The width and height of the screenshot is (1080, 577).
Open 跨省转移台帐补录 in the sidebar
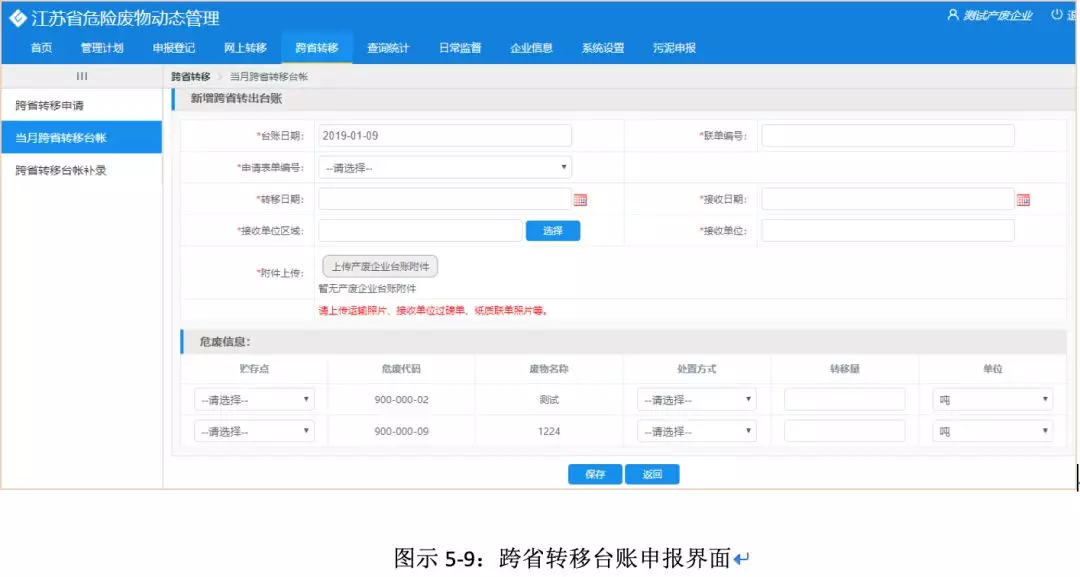61,170
